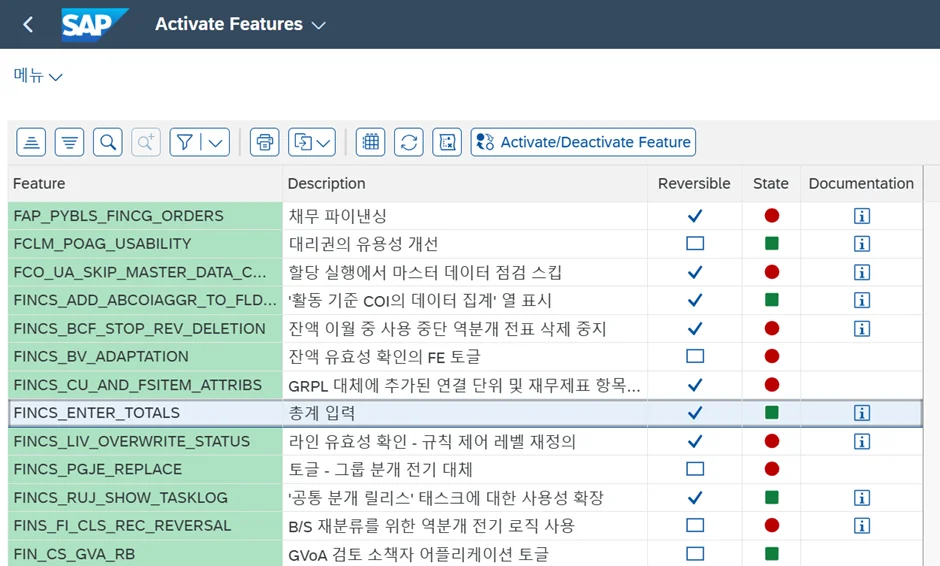Screen dimensions: 940x566
Task: Toggle Reversible checkbox for FINCS_PGJE_REPLACE
Action: coord(695,469)
